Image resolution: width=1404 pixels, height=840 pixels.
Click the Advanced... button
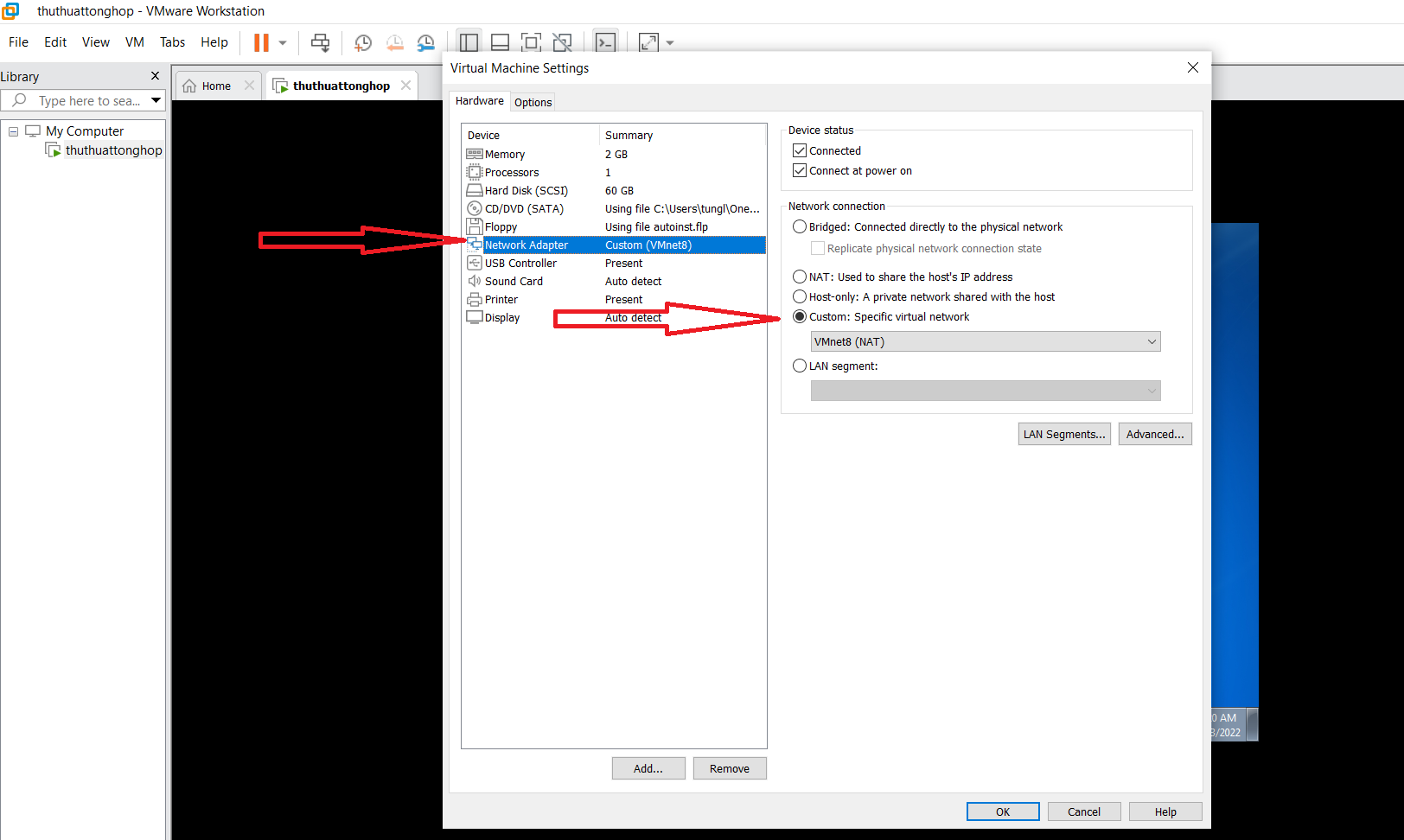(x=1154, y=434)
